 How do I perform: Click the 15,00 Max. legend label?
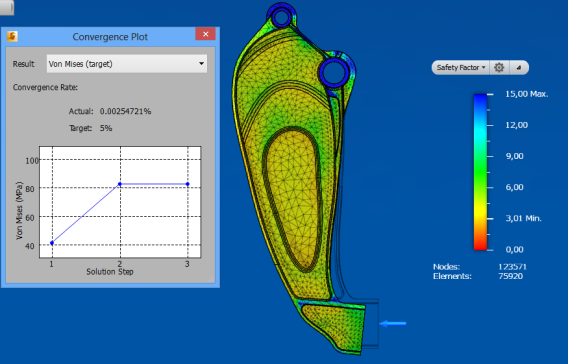click(527, 94)
